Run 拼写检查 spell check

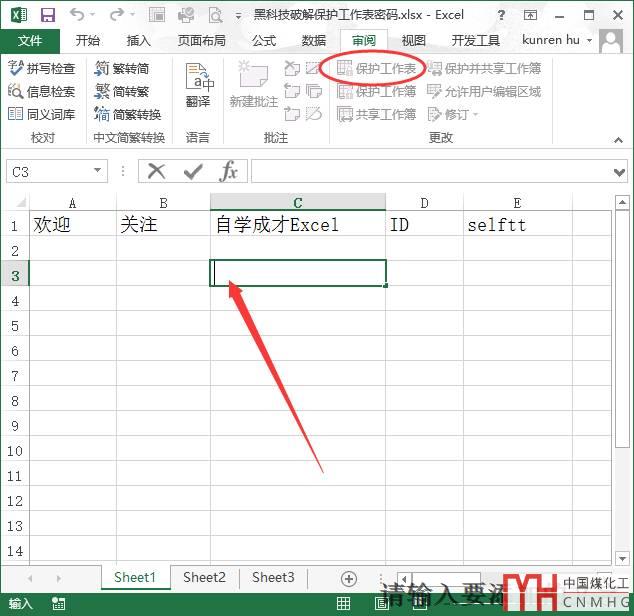tap(41, 68)
